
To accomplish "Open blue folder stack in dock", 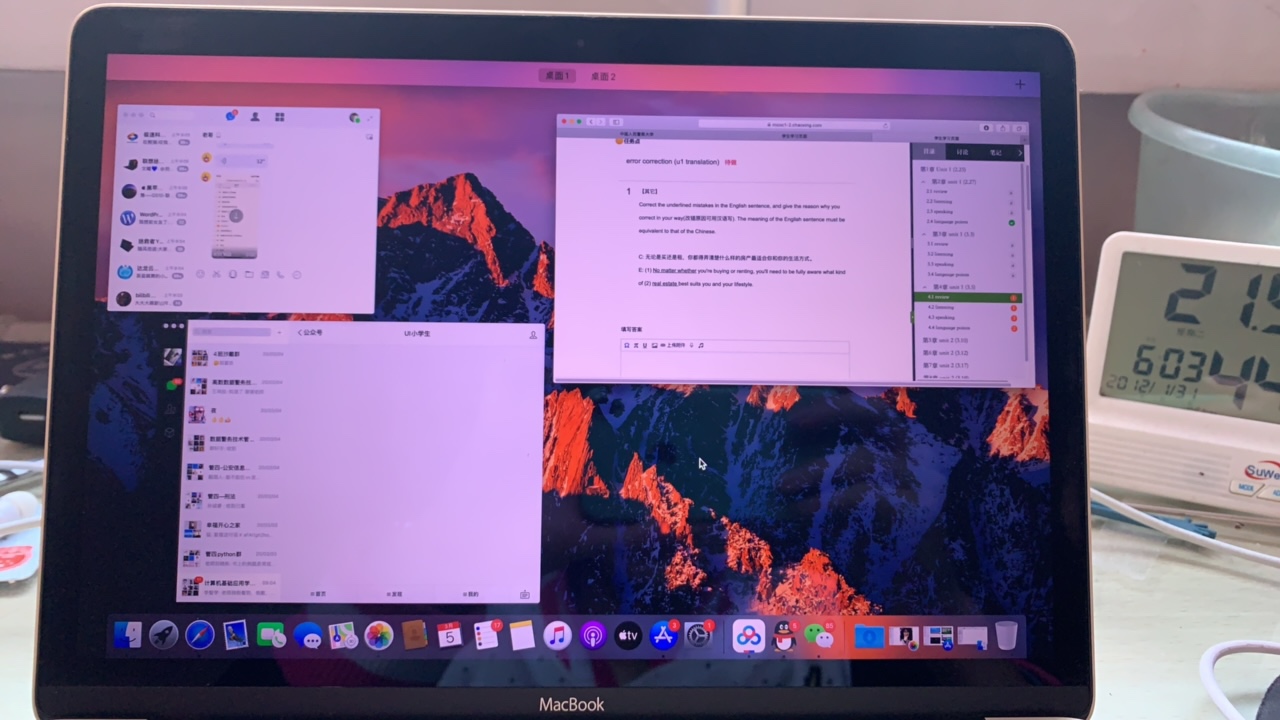I will click(868, 636).
